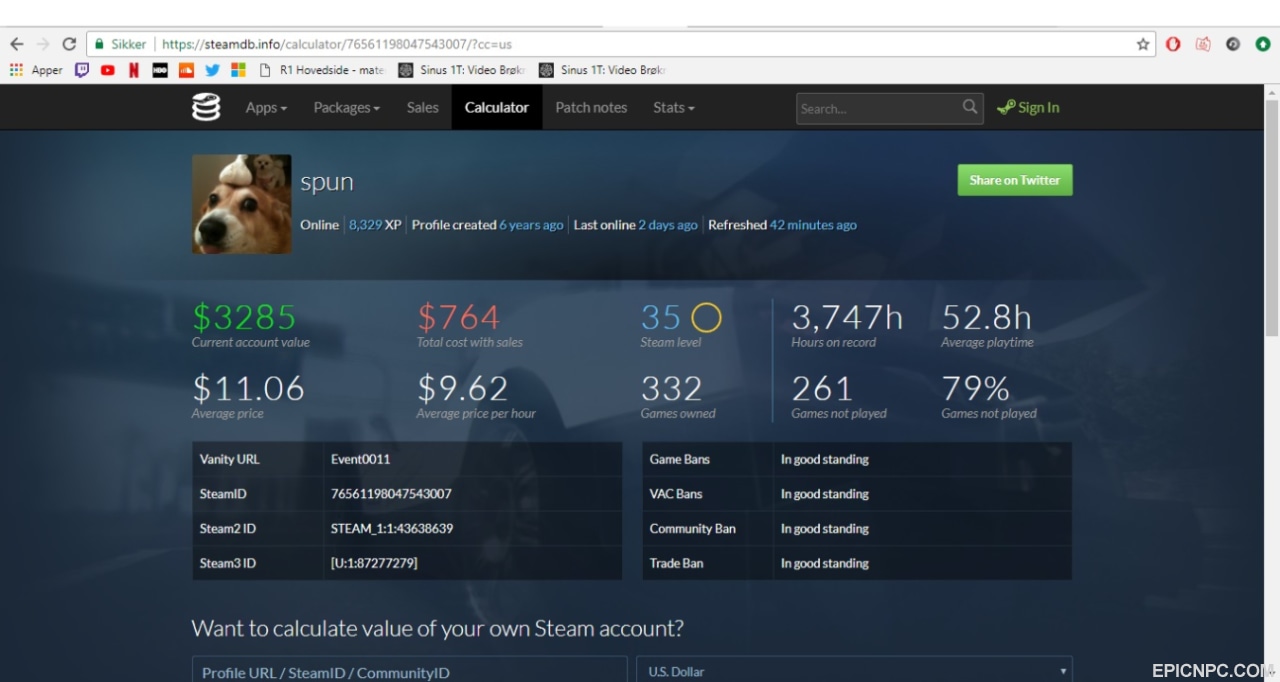
Task: Click the Game Bans row label
Action: 680,459
